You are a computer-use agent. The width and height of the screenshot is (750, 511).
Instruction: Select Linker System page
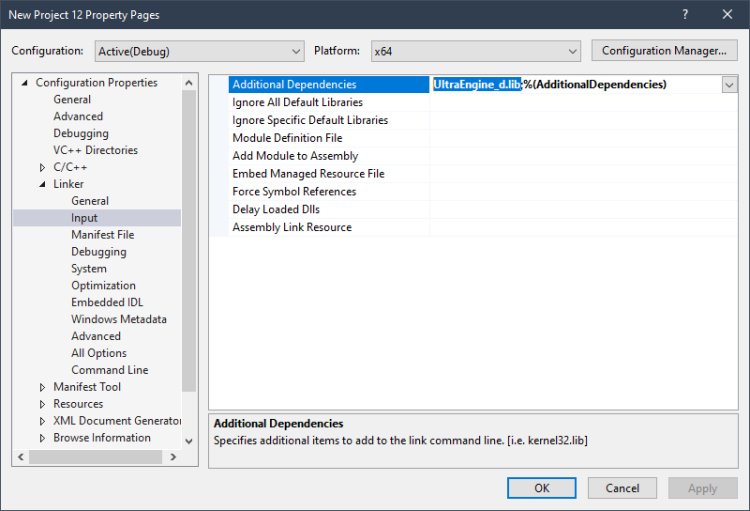89,268
